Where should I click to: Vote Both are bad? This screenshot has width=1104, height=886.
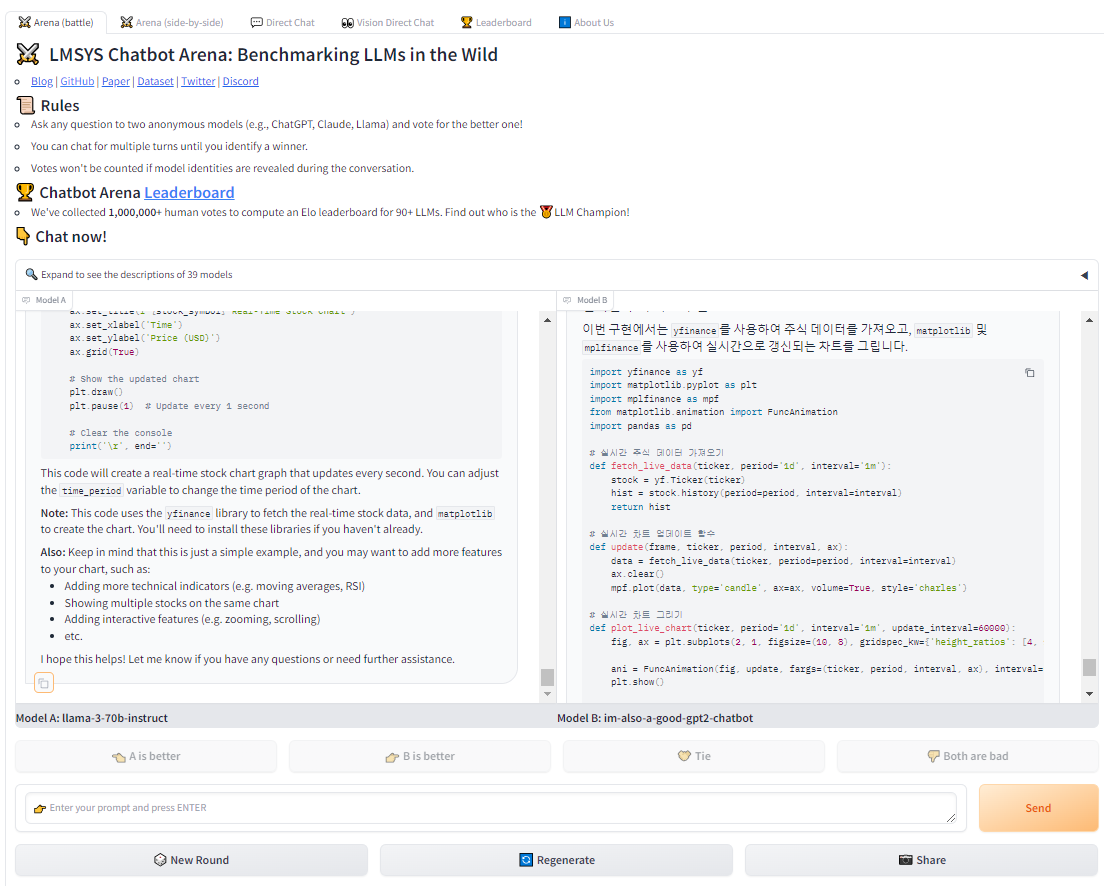point(967,756)
